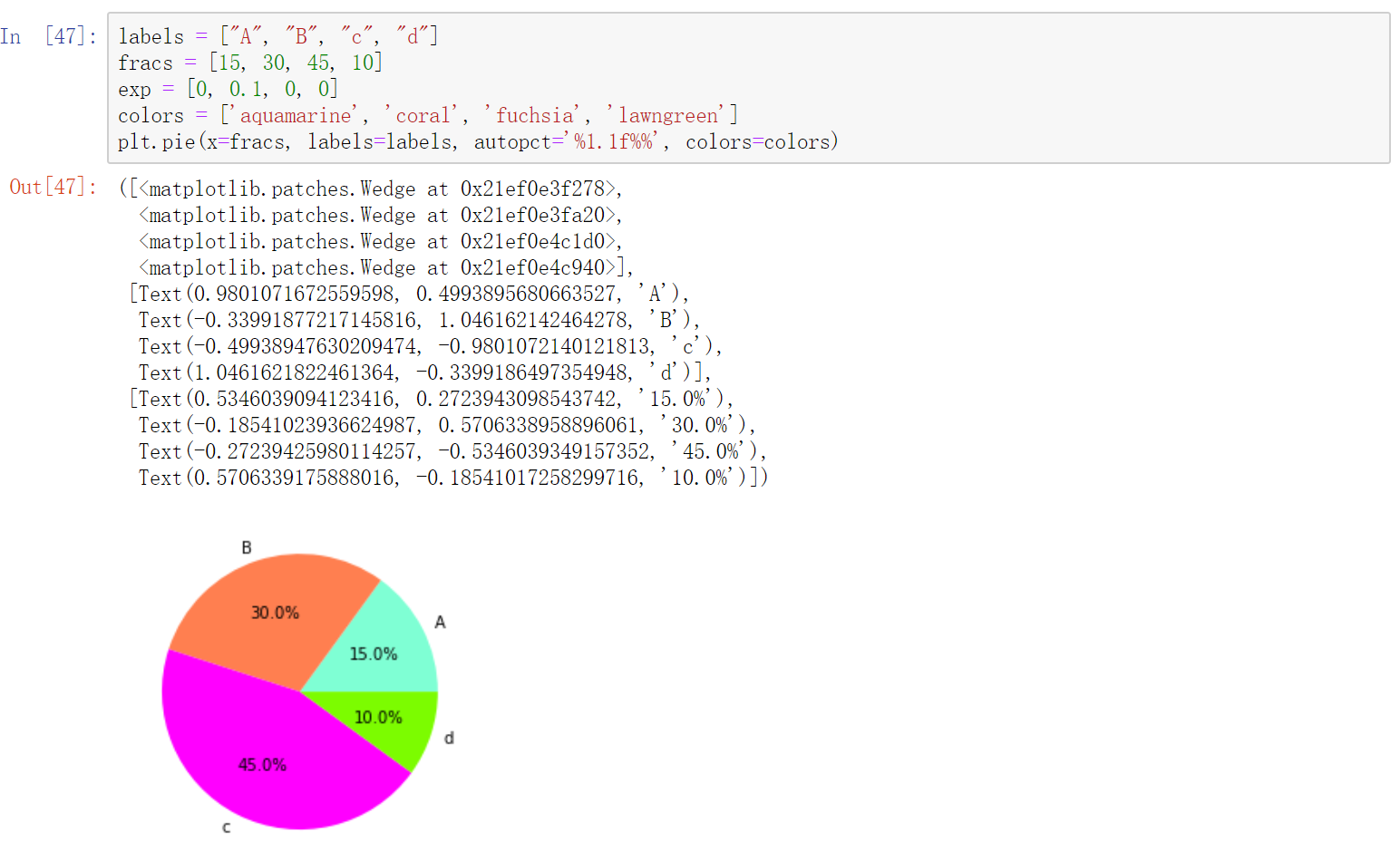Click the exp variable line in the code
The width and height of the screenshot is (1400, 841).
point(227,89)
